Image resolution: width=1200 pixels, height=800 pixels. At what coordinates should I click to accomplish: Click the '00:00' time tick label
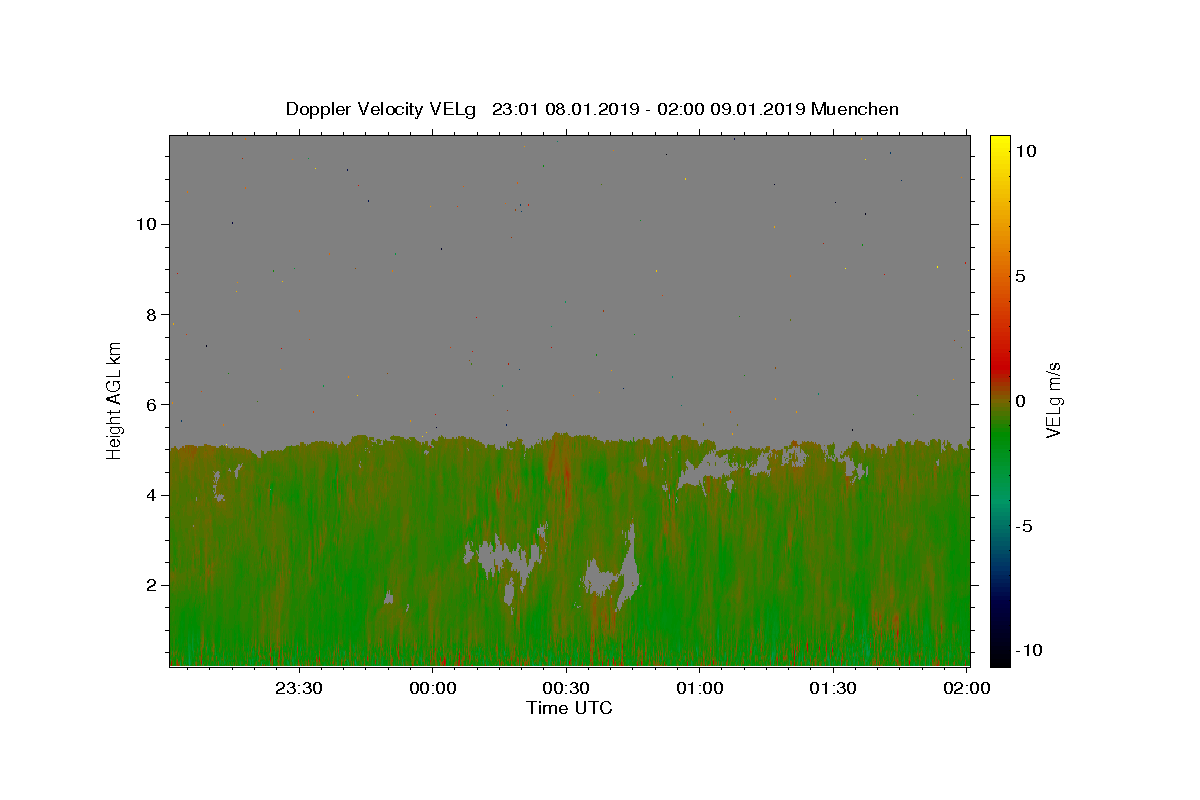[x=433, y=689]
